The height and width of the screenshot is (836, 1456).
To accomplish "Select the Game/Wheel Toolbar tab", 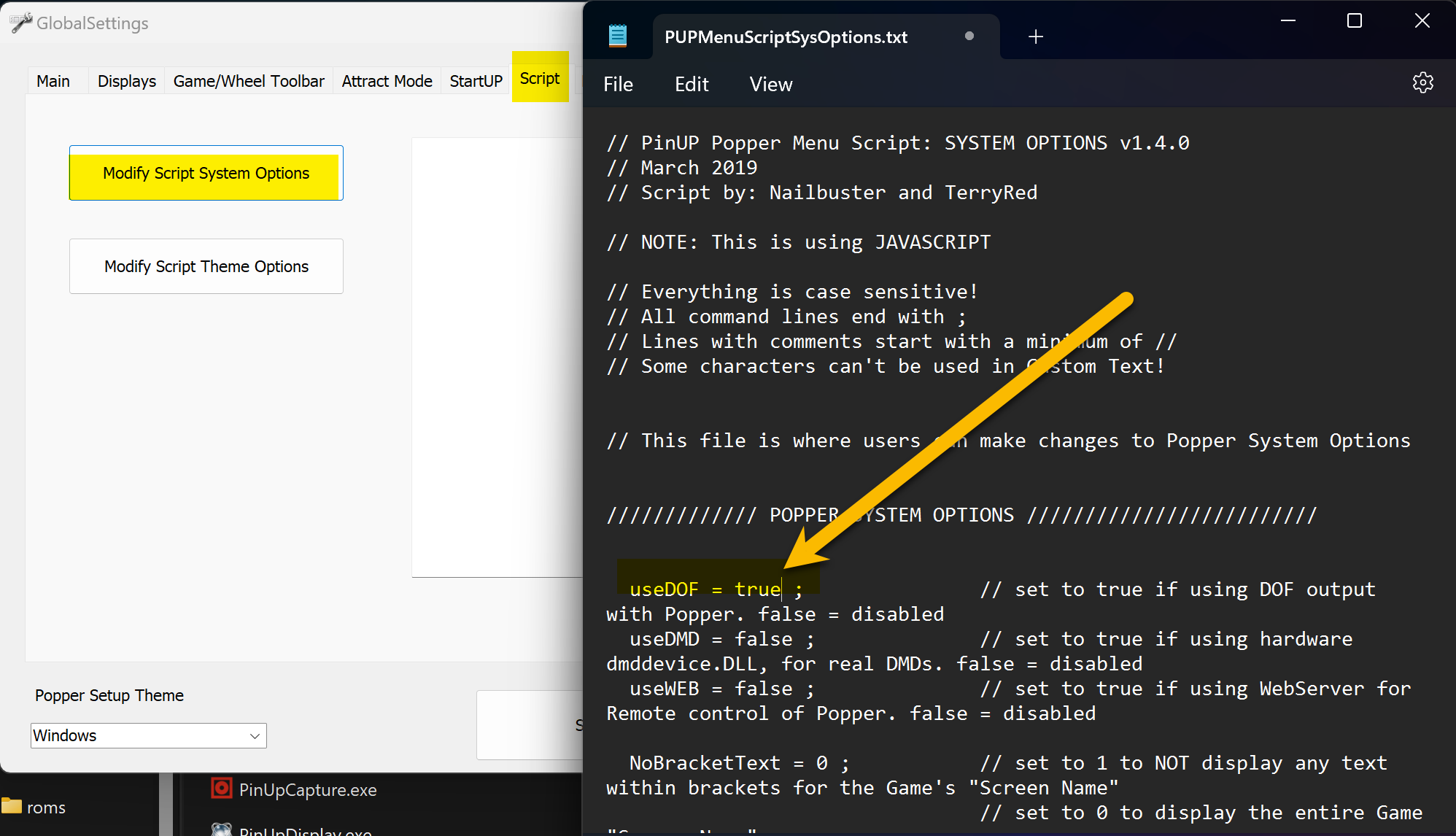I will [x=248, y=81].
